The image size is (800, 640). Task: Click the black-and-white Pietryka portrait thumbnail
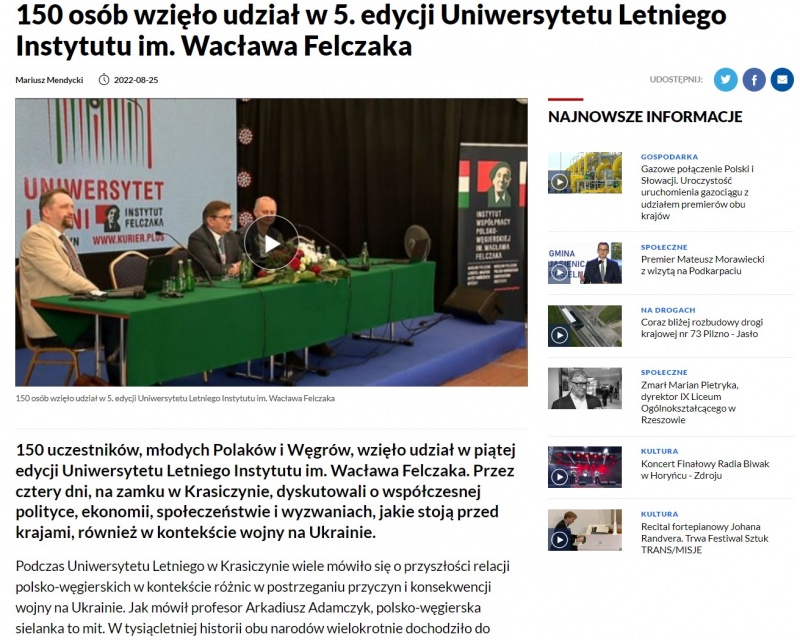tap(585, 388)
